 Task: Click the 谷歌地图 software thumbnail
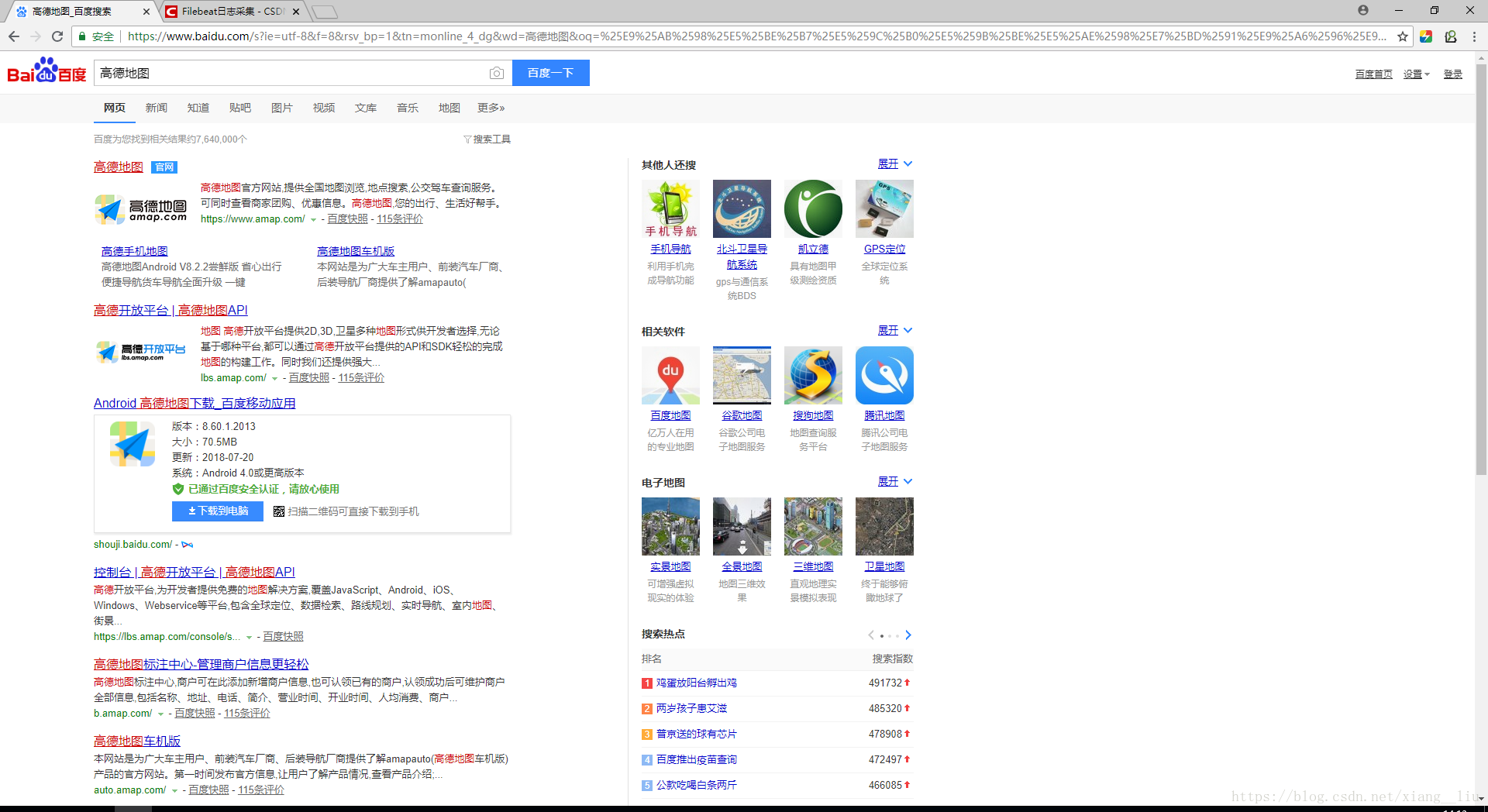(742, 375)
